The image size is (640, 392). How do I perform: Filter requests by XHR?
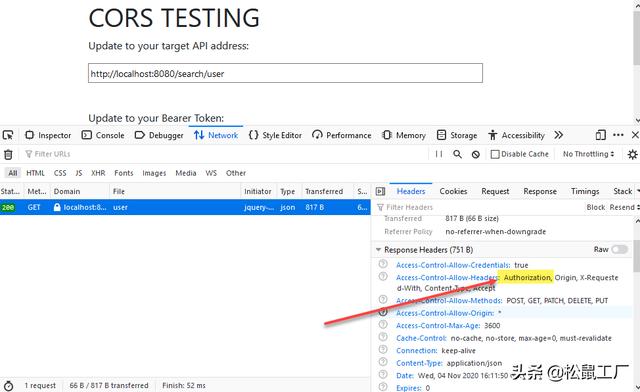pyautogui.click(x=98, y=173)
